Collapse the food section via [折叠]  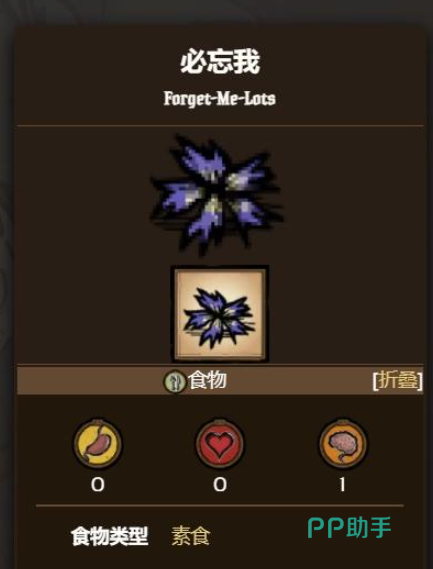(x=397, y=381)
